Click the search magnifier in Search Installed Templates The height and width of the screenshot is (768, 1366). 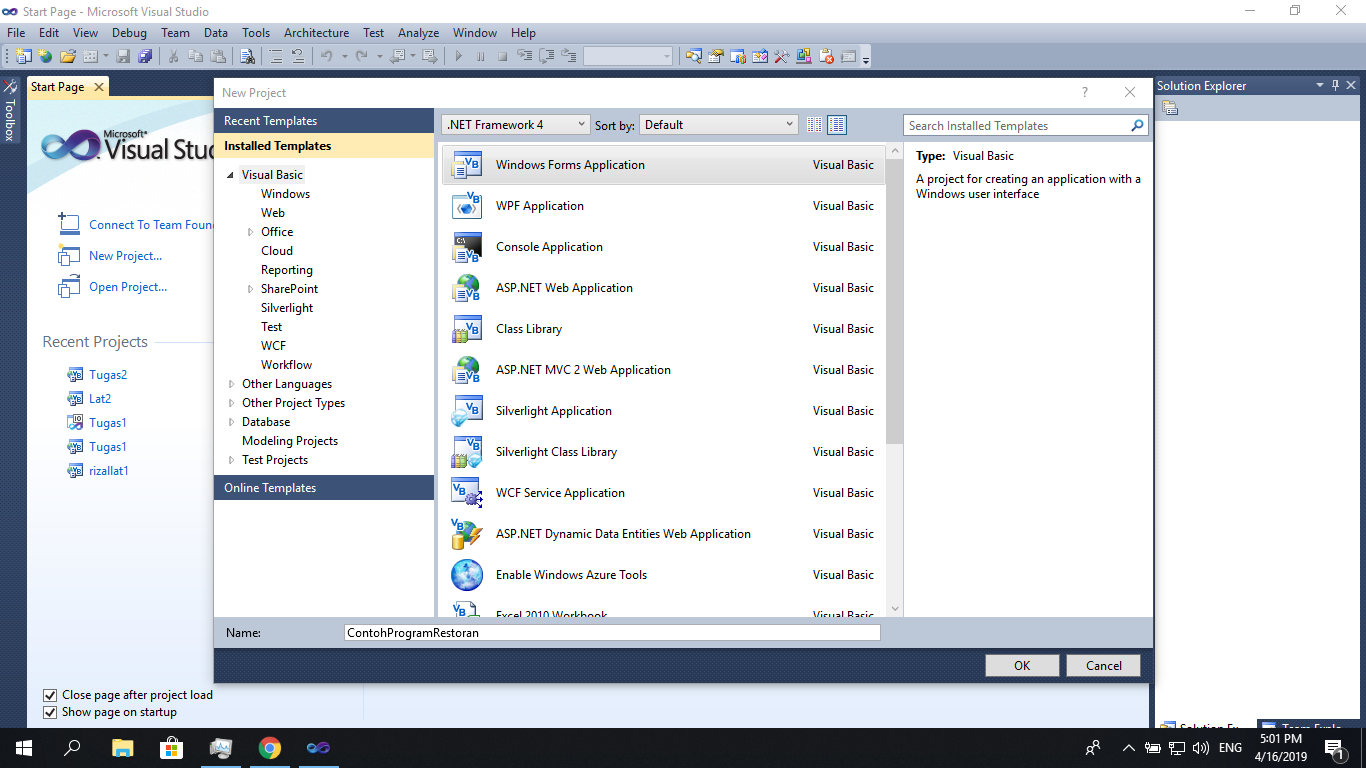1136,125
